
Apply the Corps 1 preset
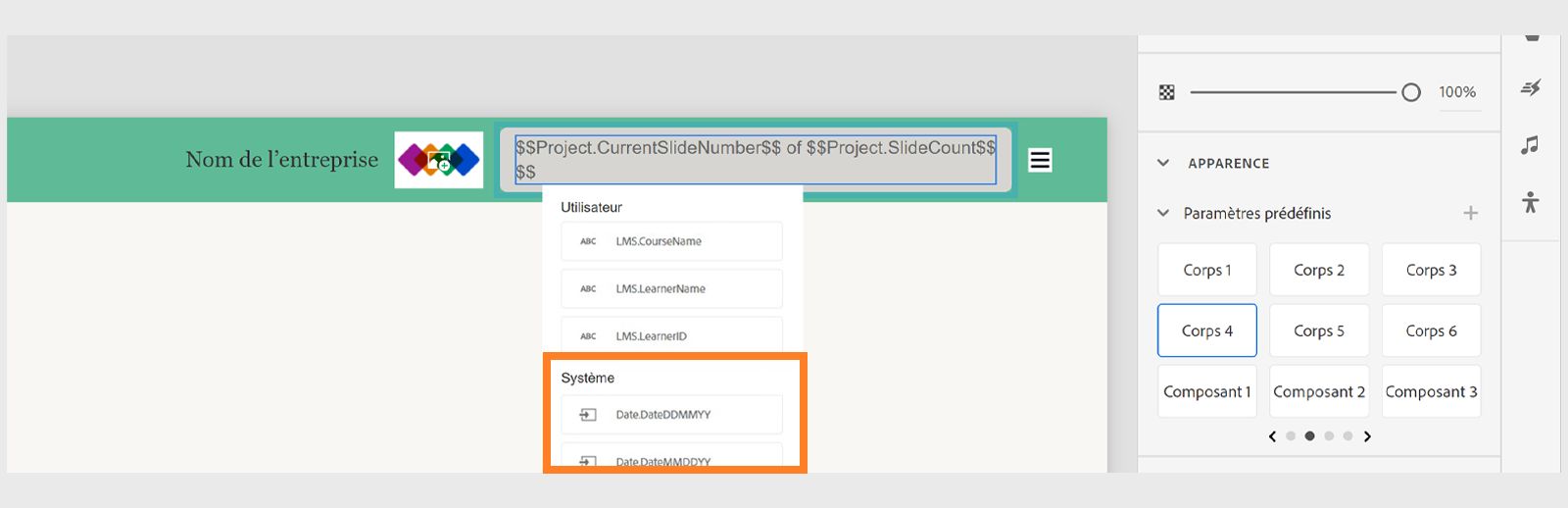(x=1207, y=270)
